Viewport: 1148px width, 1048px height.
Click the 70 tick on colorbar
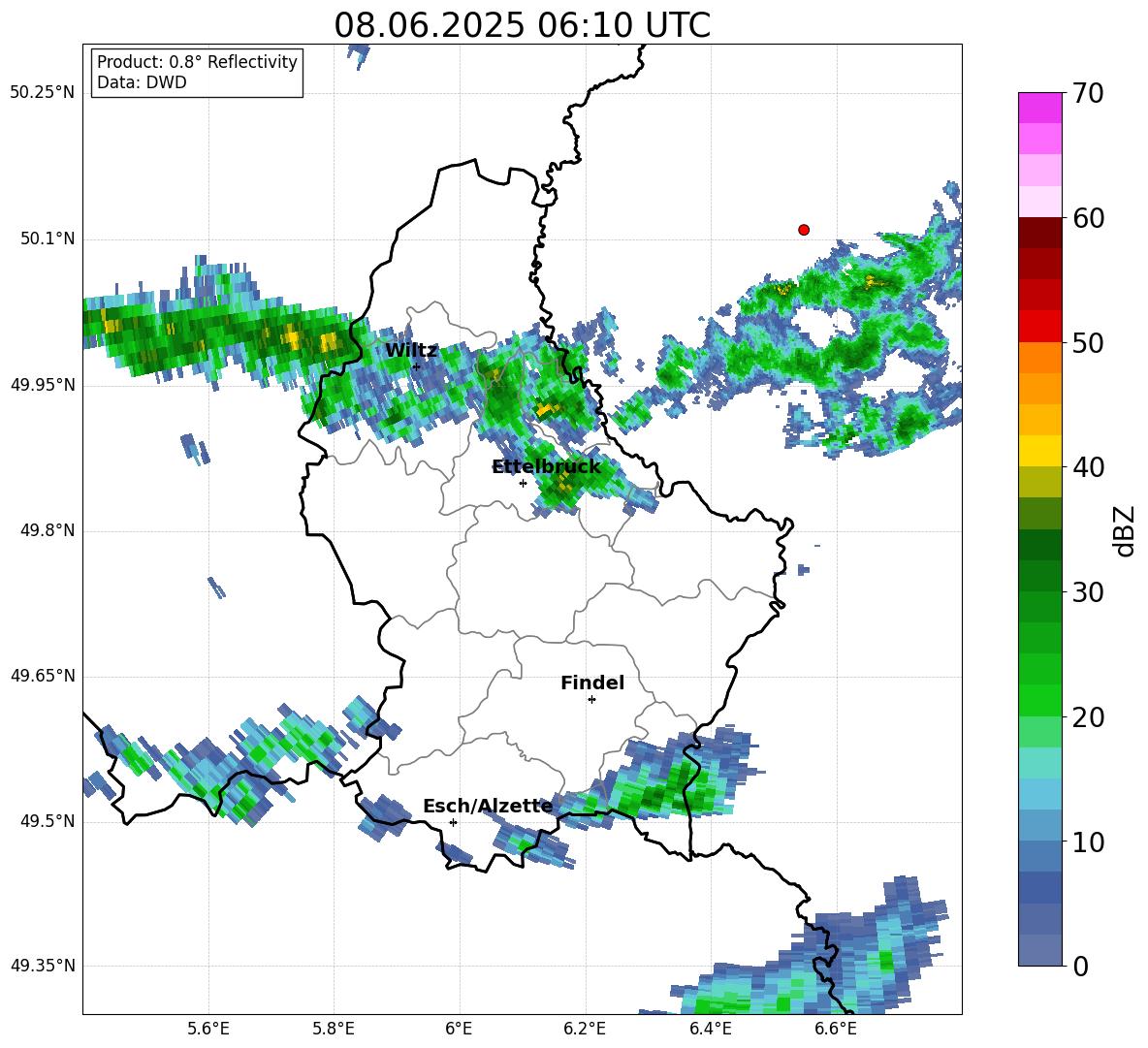pyautogui.click(x=1088, y=94)
